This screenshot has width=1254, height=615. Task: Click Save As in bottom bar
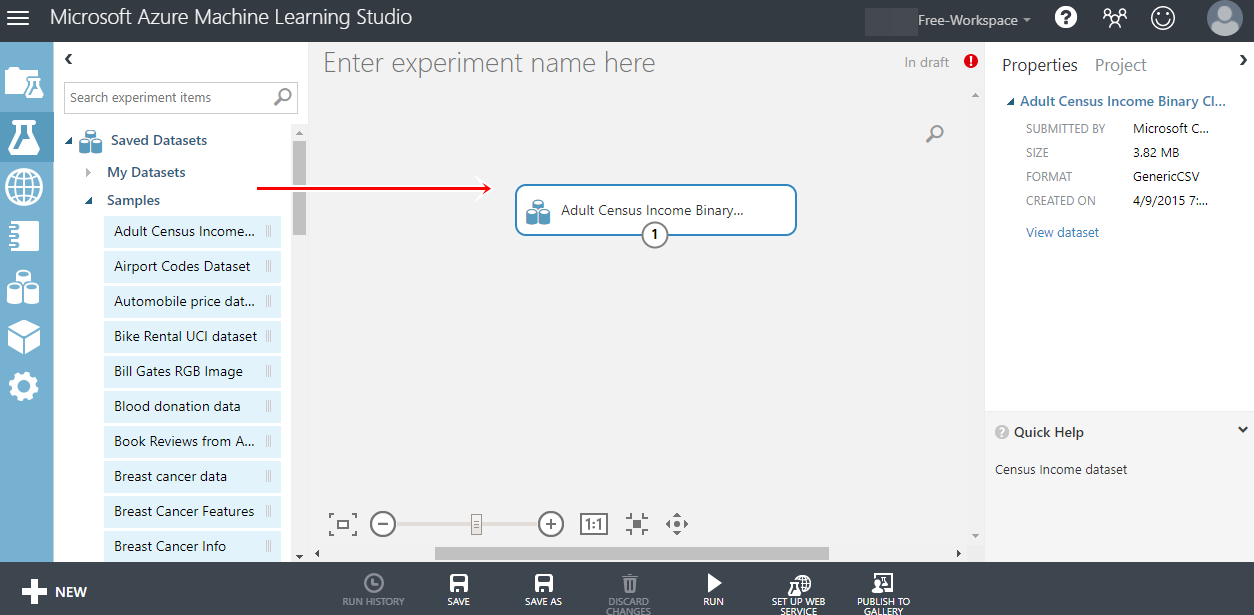(543, 590)
